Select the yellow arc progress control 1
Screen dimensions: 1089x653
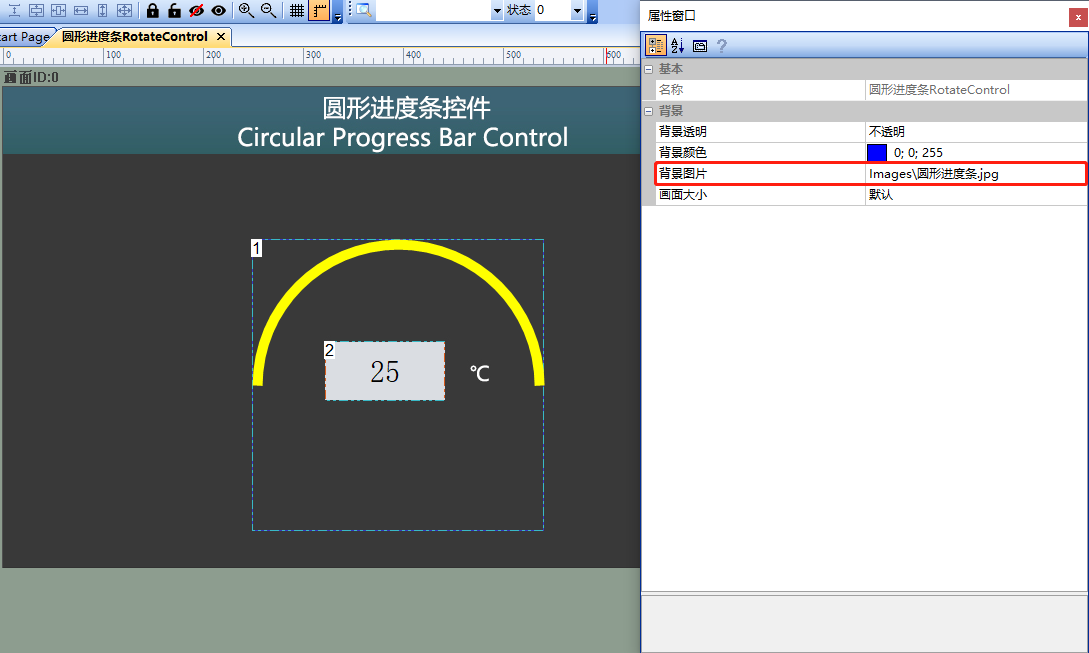398,244
